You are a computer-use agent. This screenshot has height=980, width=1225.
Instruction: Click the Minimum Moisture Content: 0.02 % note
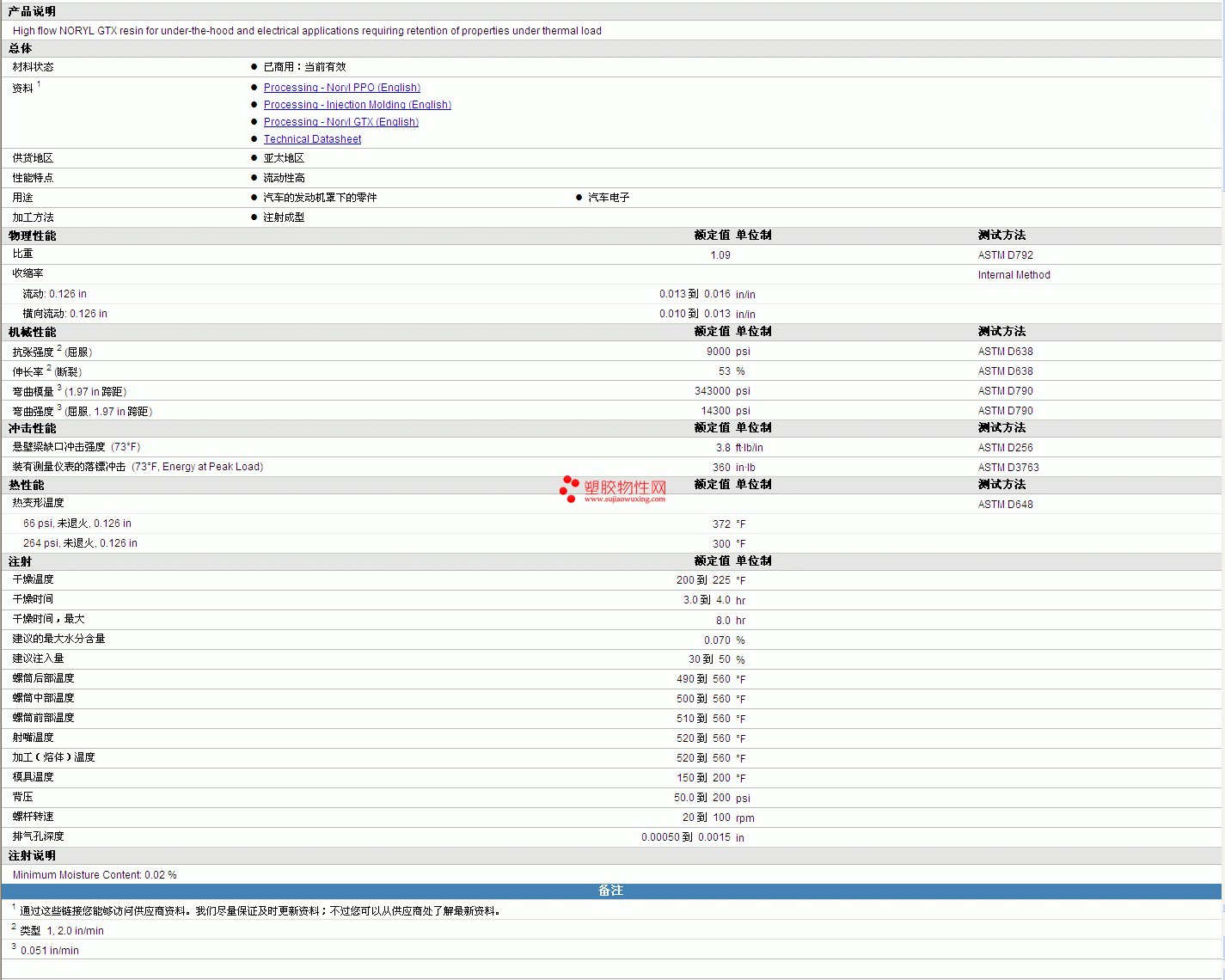(x=95, y=875)
